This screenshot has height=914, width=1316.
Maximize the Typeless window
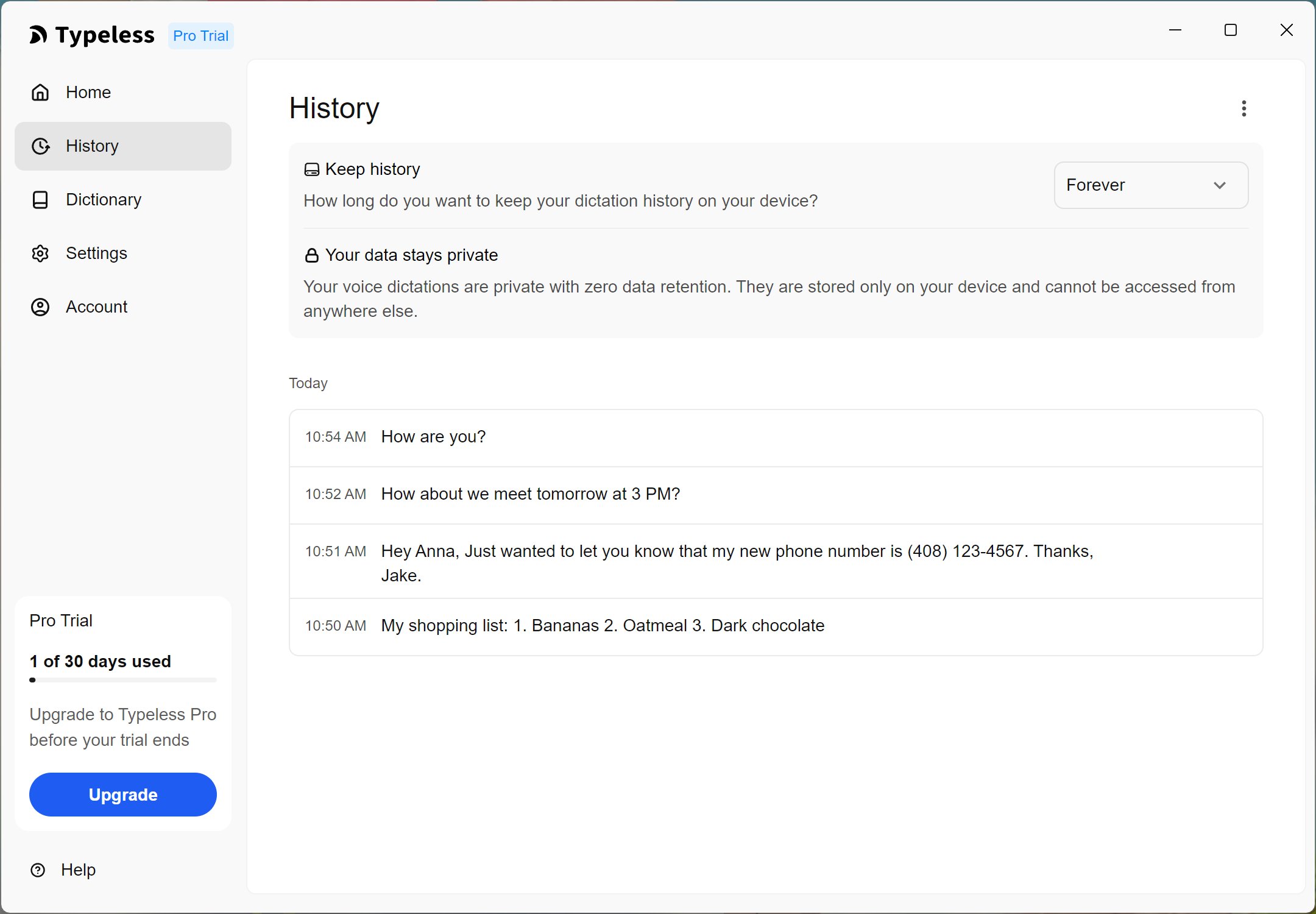(1230, 30)
